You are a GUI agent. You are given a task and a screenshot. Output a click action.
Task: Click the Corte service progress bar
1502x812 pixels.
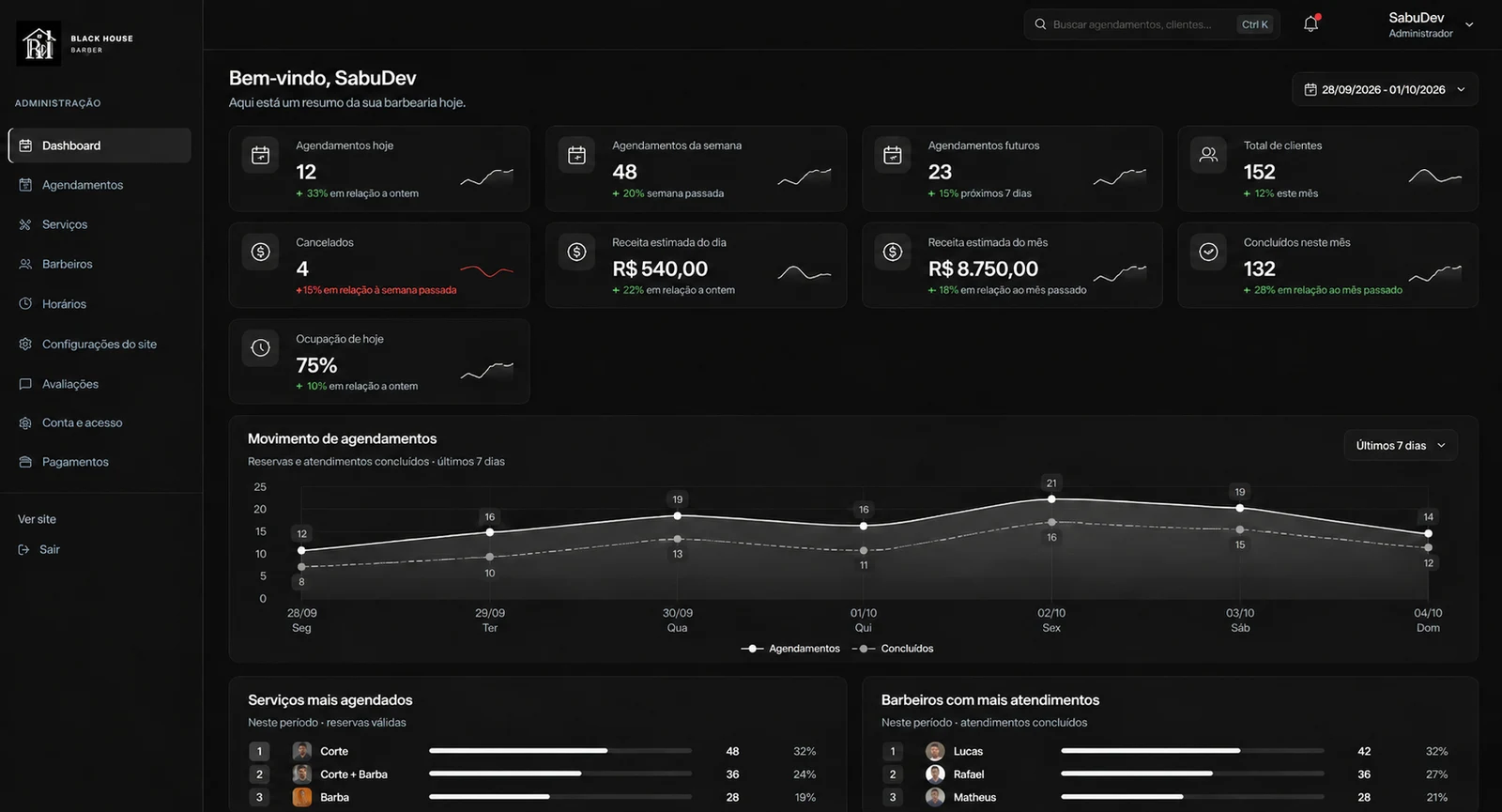560,751
